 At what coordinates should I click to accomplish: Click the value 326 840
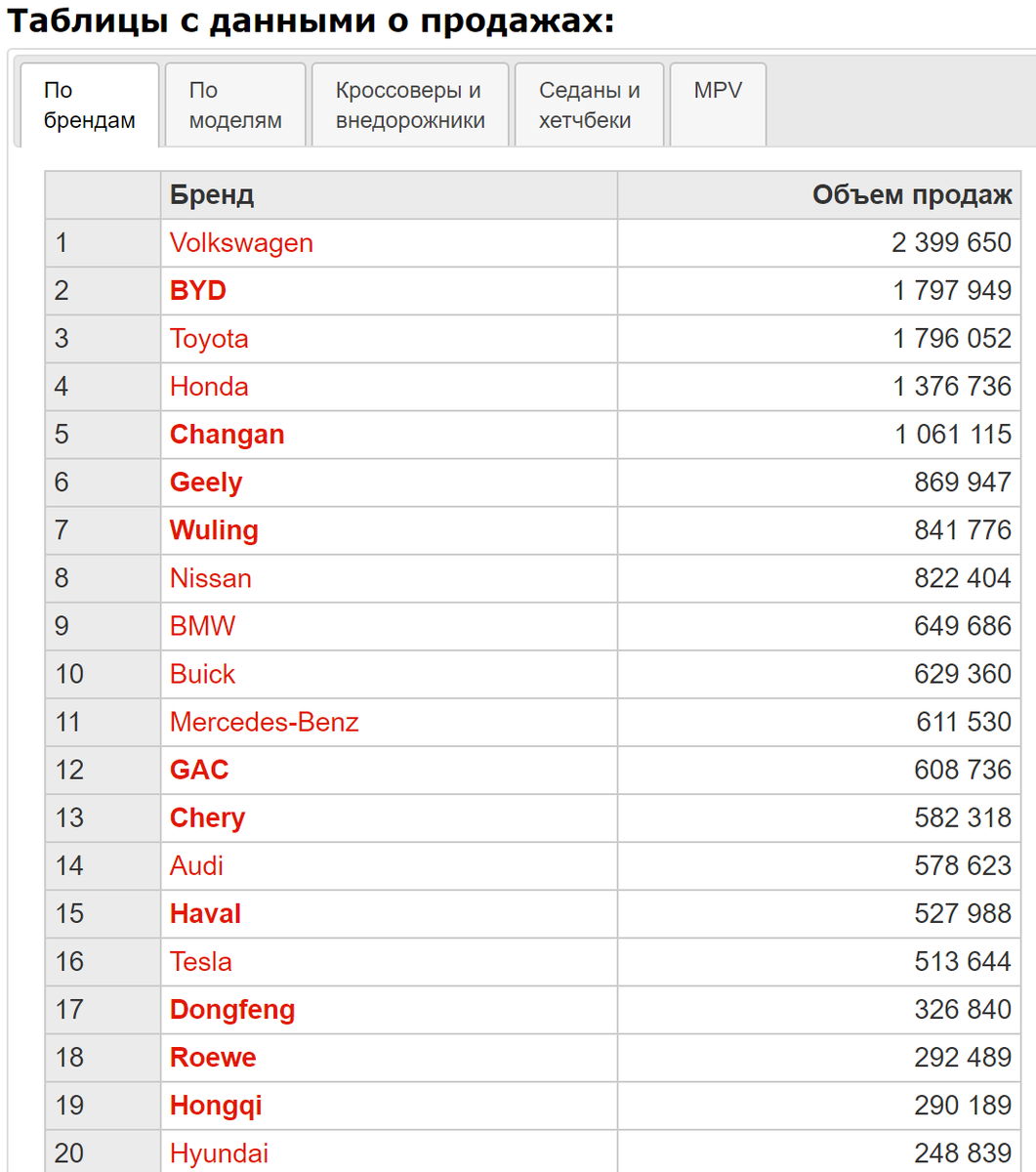(963, 1009)
